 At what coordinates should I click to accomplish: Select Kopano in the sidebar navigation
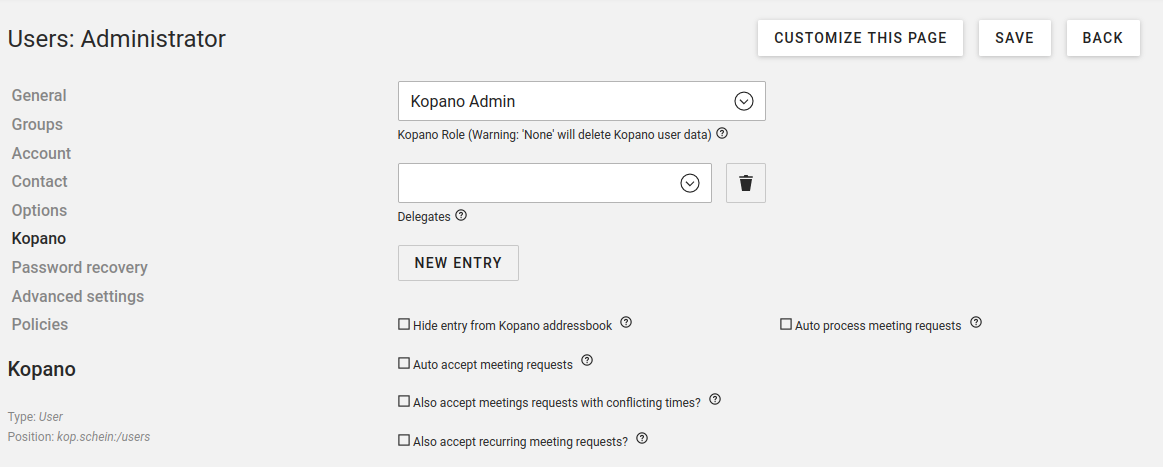click(39, 239)
